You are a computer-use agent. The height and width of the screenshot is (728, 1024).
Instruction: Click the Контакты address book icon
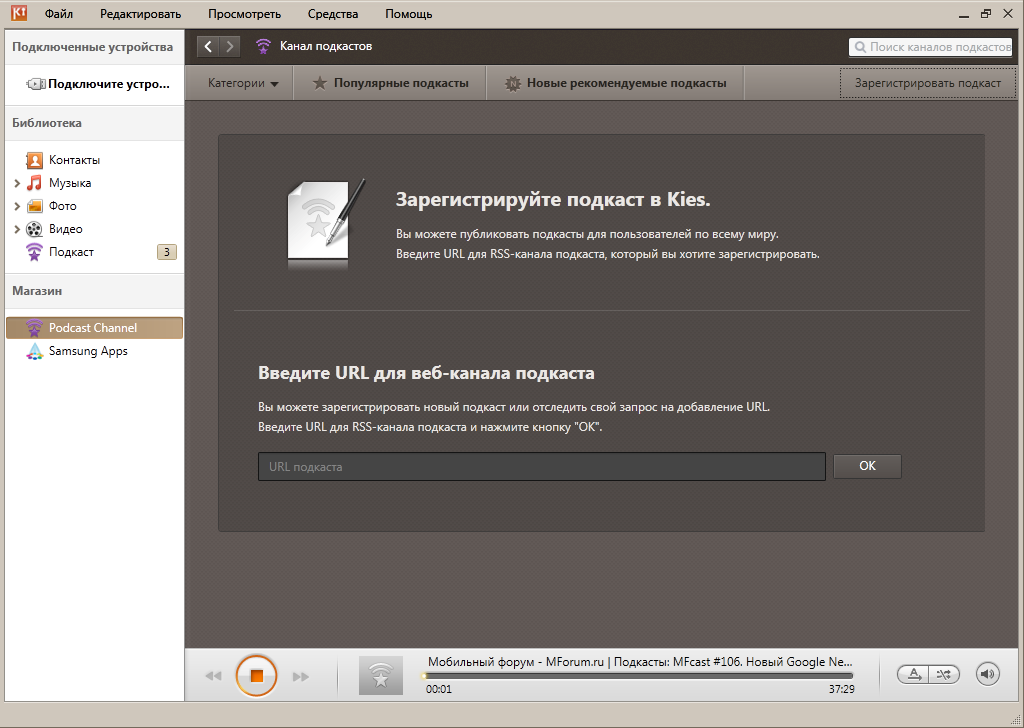[34, 160]
